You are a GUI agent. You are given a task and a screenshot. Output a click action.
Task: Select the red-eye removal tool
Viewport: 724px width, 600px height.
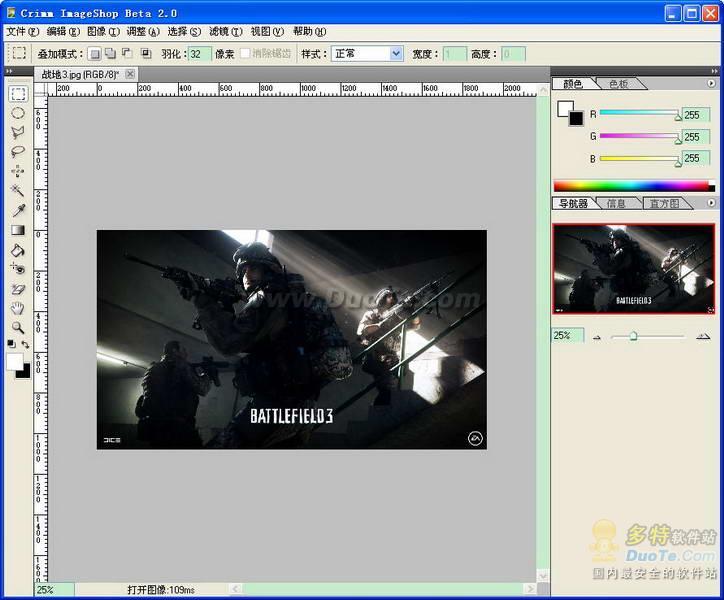18,269
